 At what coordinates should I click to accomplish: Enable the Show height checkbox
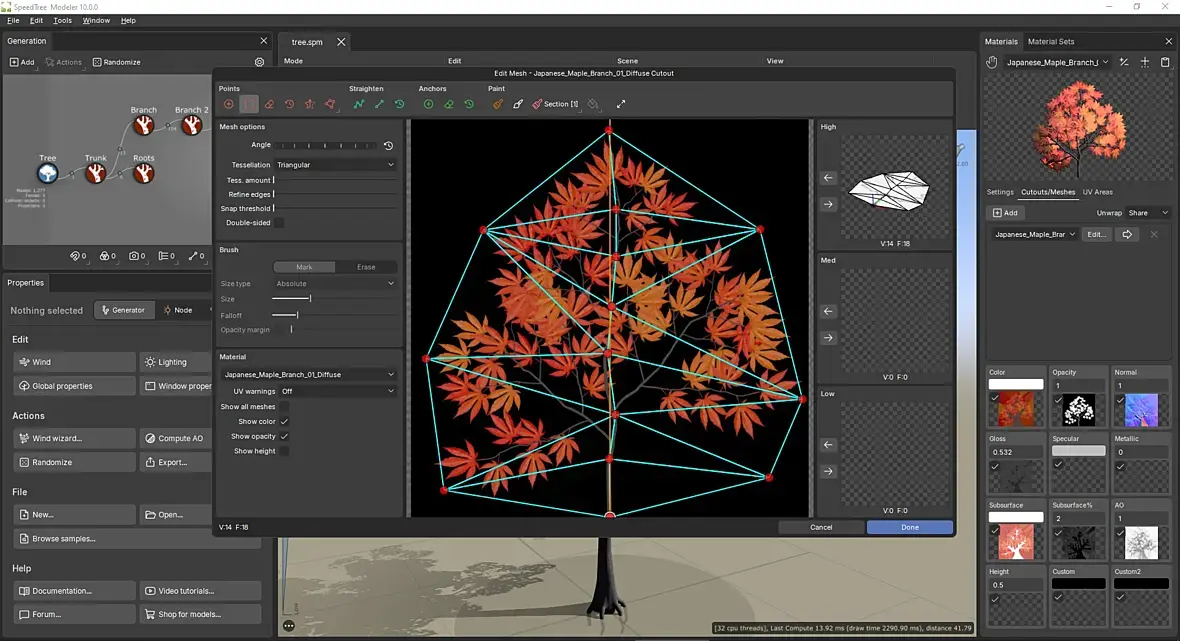(x=284, y=451)
